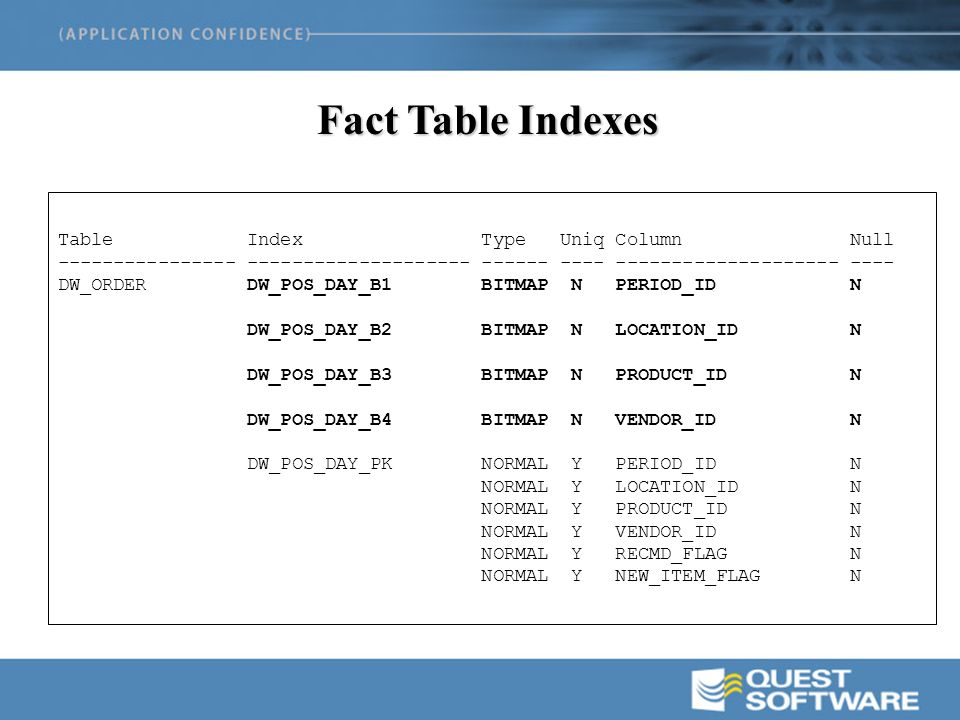Click non-bold LOCATION_ID under PK index
960x720 pixels.
tap(677, 487)
